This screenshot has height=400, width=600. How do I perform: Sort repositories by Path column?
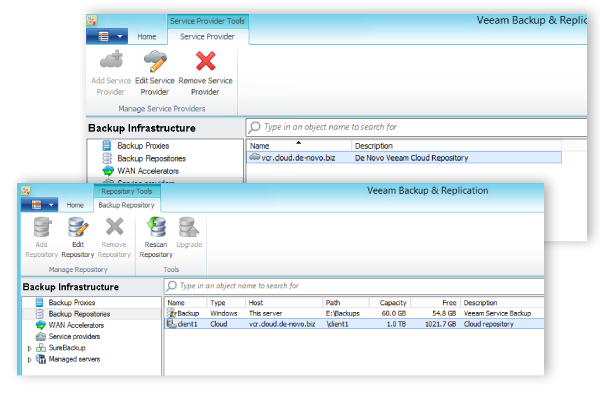click(346, 303)
